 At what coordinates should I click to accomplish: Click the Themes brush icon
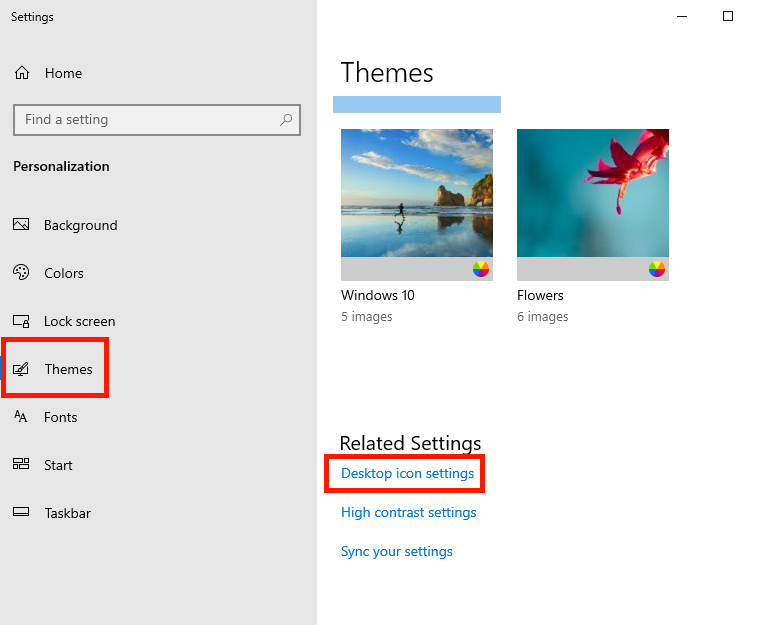pos(21,369)
